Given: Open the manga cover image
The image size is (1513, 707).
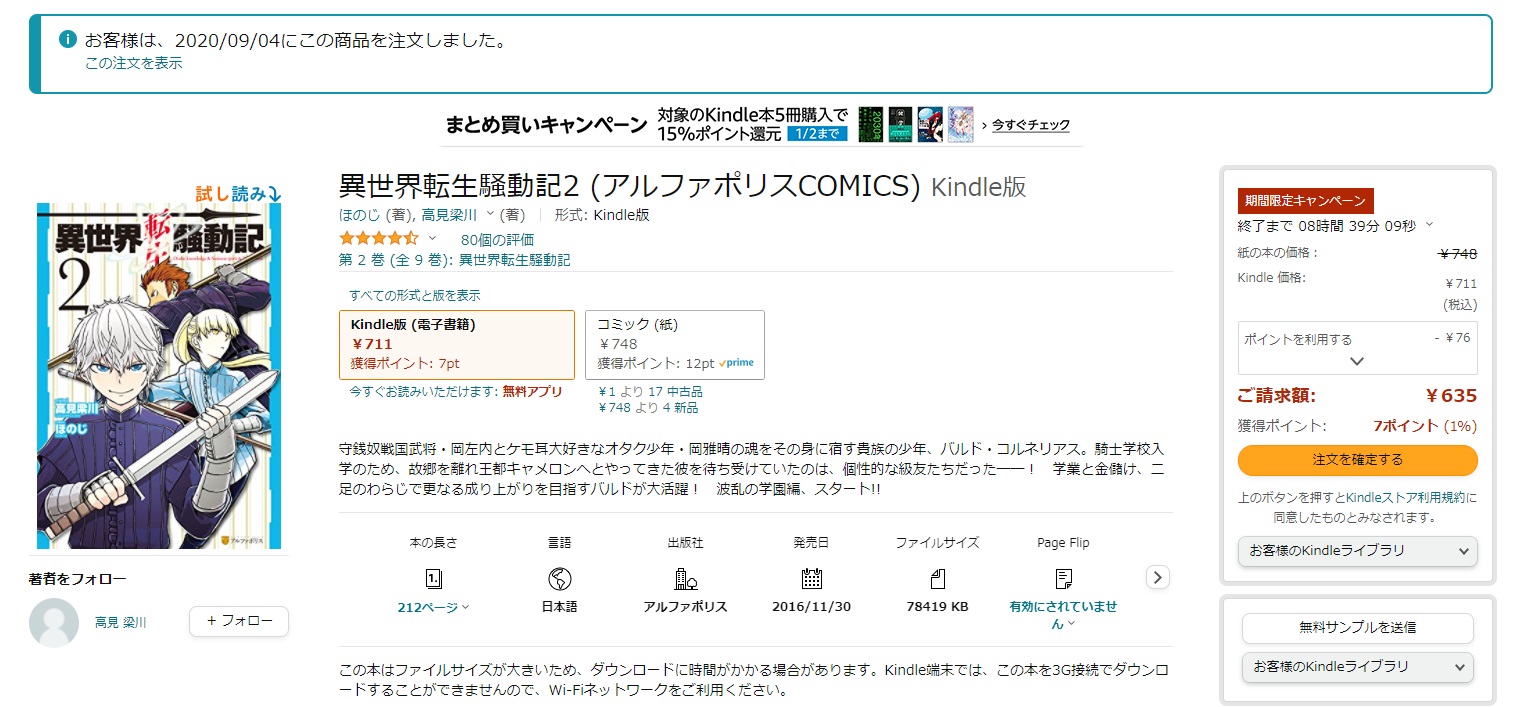Looking at the screenshot, I should pyautogui.click(x=159, y=376).
